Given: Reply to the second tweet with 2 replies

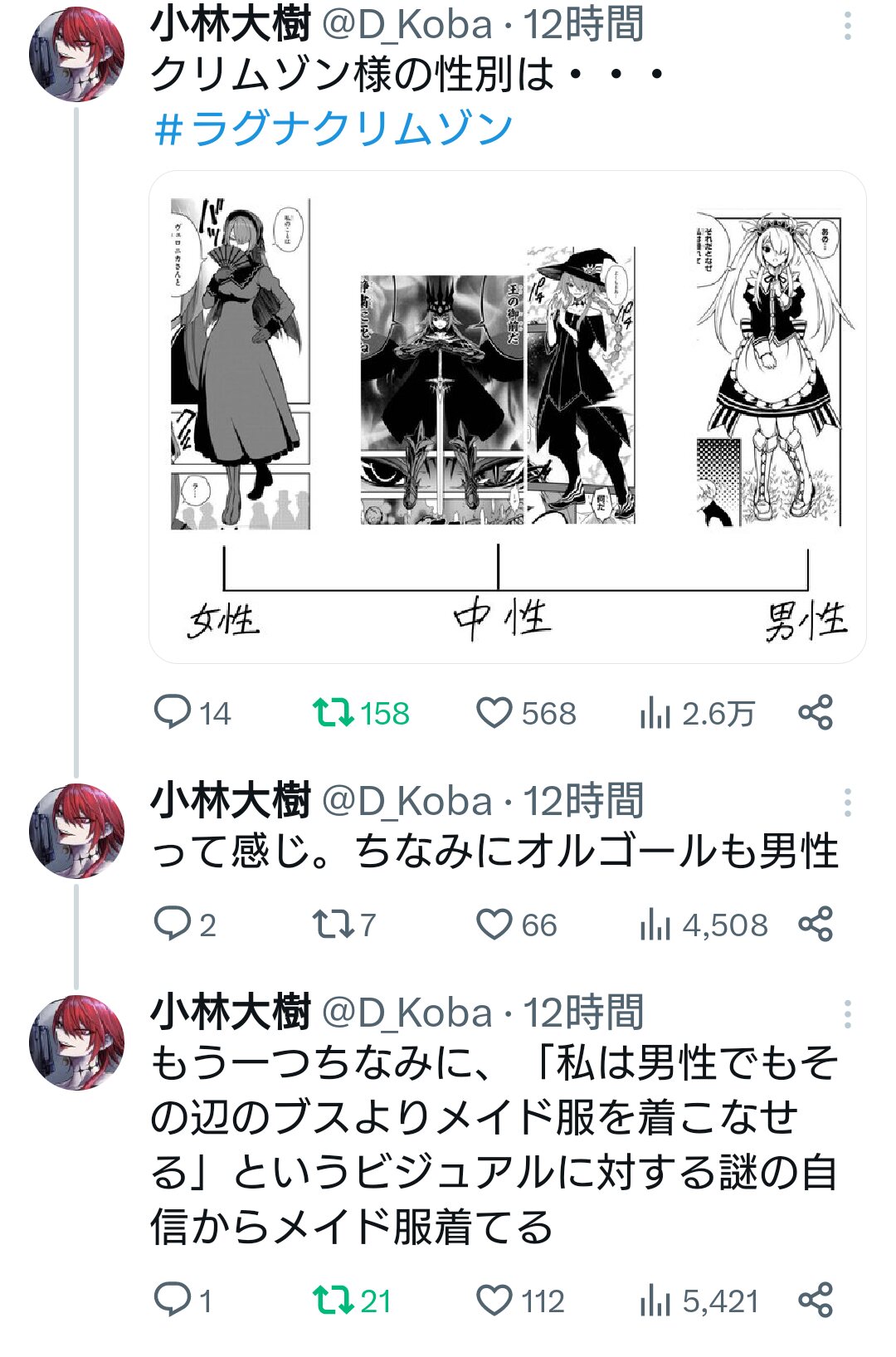Looking at the screenshot, I should coord(173,924).
